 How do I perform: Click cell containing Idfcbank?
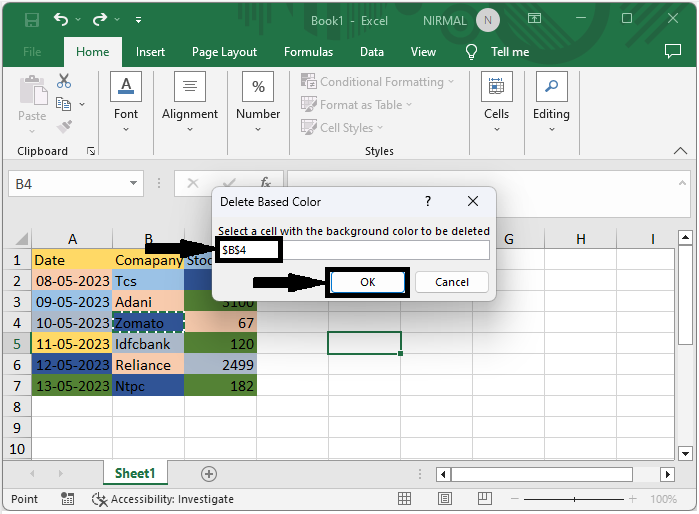coord(148,344)
